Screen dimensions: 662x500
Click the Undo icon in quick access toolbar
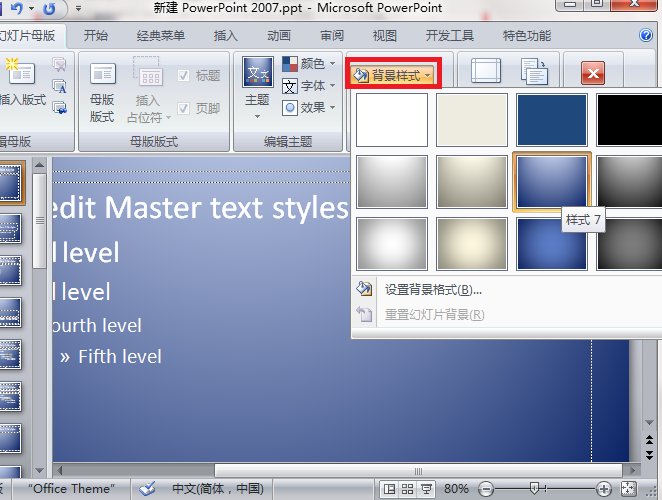[x=17, y=8]
